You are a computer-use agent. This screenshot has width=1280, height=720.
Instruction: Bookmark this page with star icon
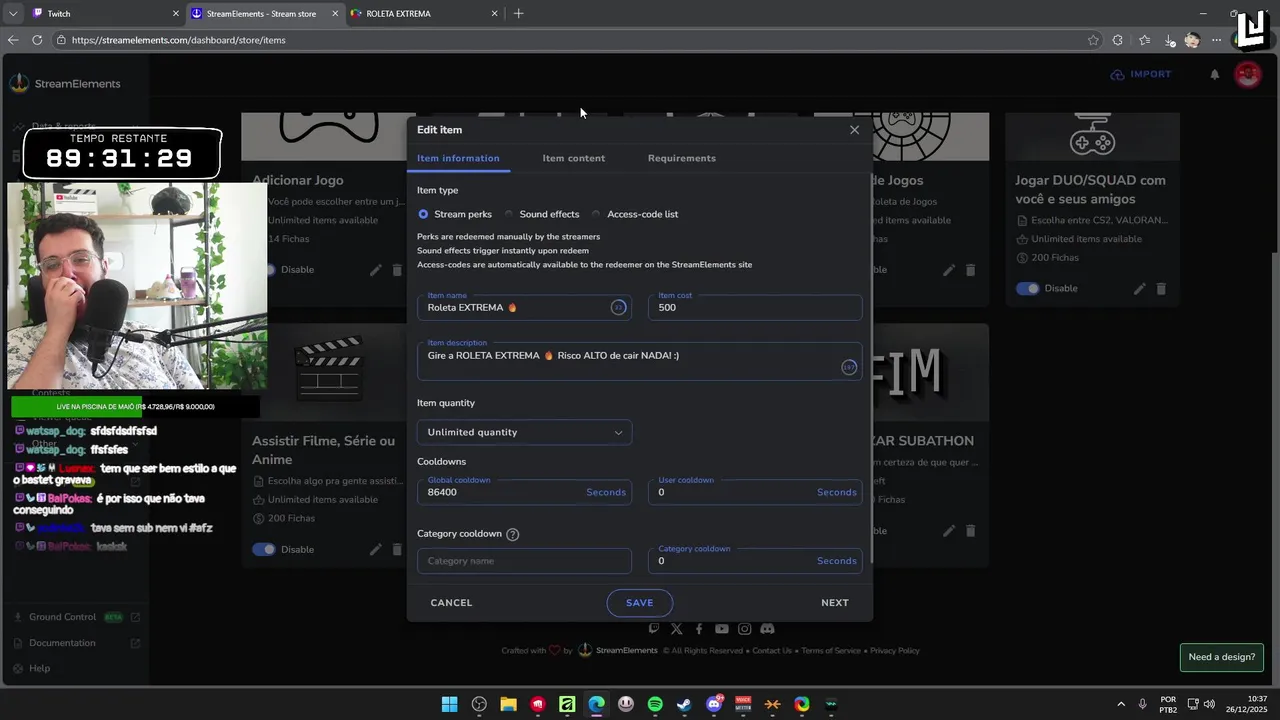point(1093,40)
